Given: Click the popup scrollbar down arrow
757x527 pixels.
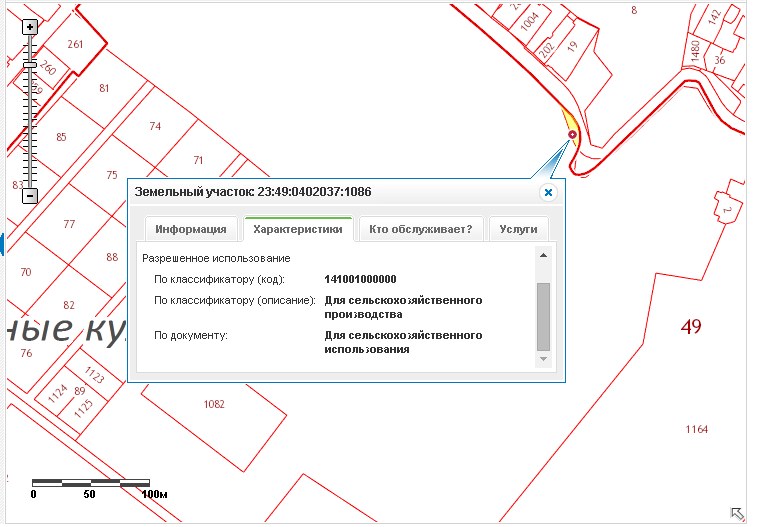Looking at the screenshot, I should coord(543,358).
